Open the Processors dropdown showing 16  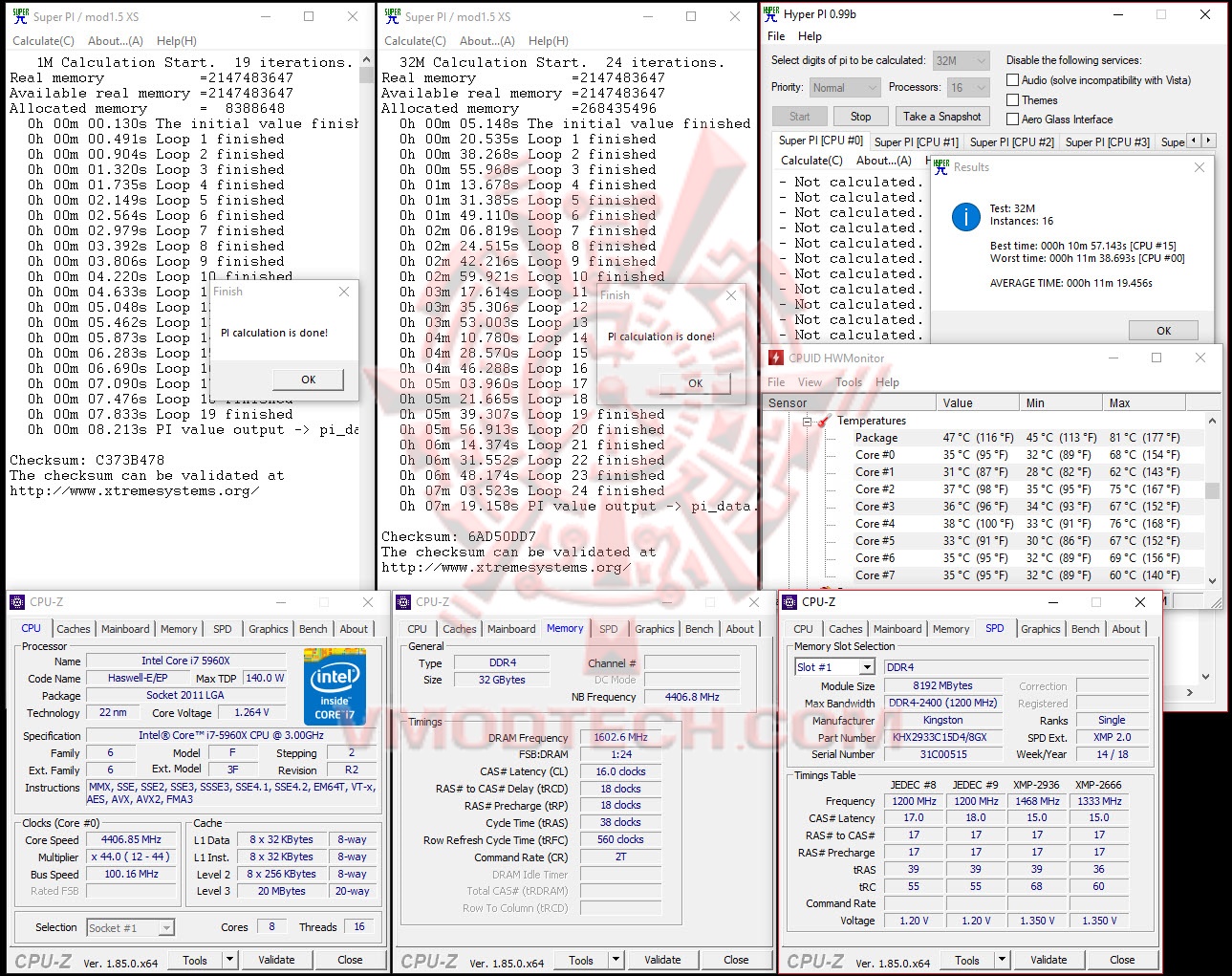(x=968, y=87)
